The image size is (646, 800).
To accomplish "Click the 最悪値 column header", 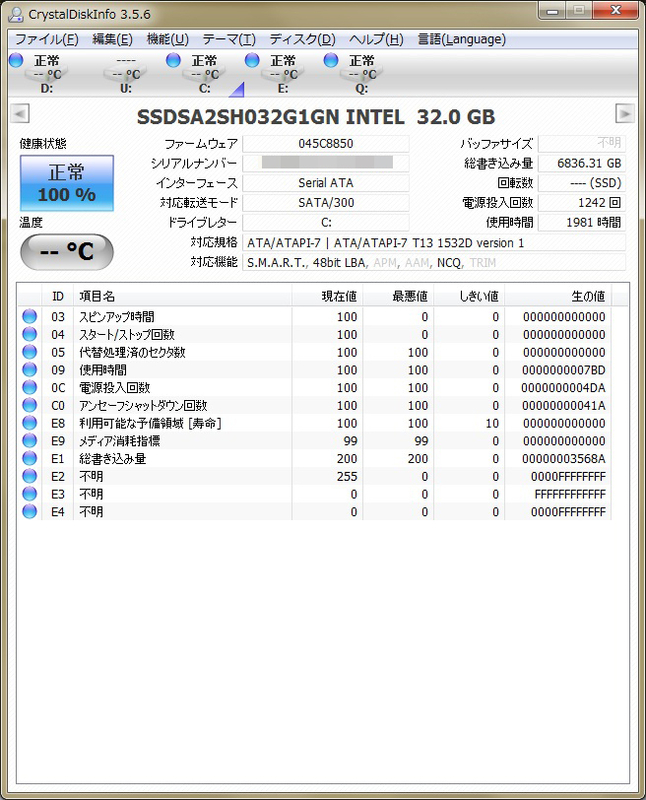I will click(x=398, y=296).
